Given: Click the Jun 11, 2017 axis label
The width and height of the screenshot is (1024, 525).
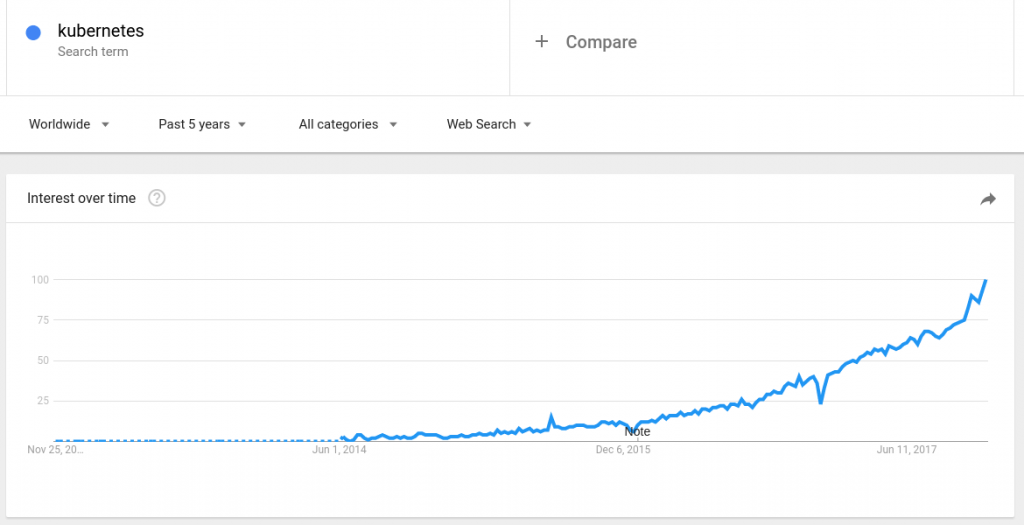Looking at the screenshot, I should [x=907, y=450].
